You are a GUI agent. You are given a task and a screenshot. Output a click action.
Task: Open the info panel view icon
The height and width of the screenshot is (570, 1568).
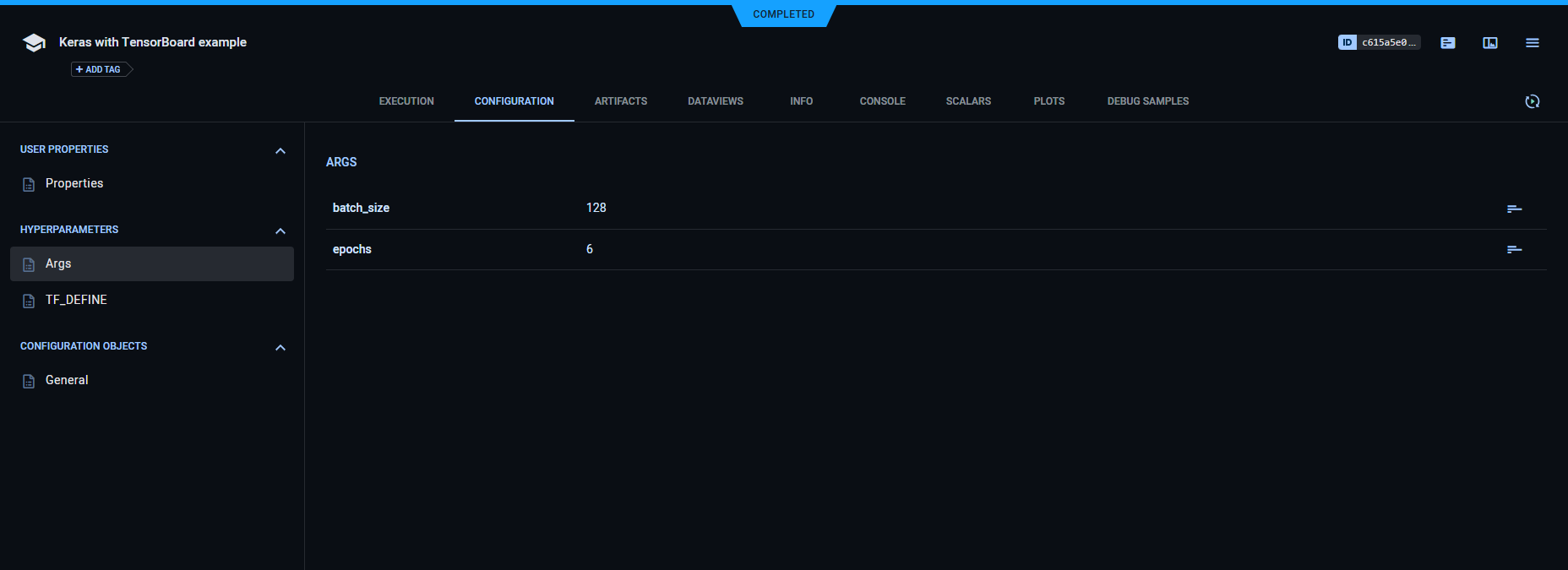pyautogui.click(x=1490, y=43)
